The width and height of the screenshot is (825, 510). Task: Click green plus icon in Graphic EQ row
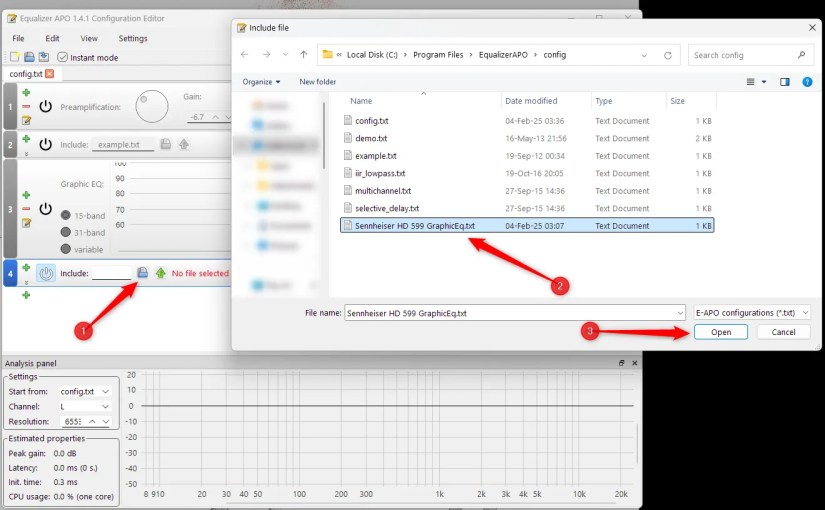[x=26, y=195]
